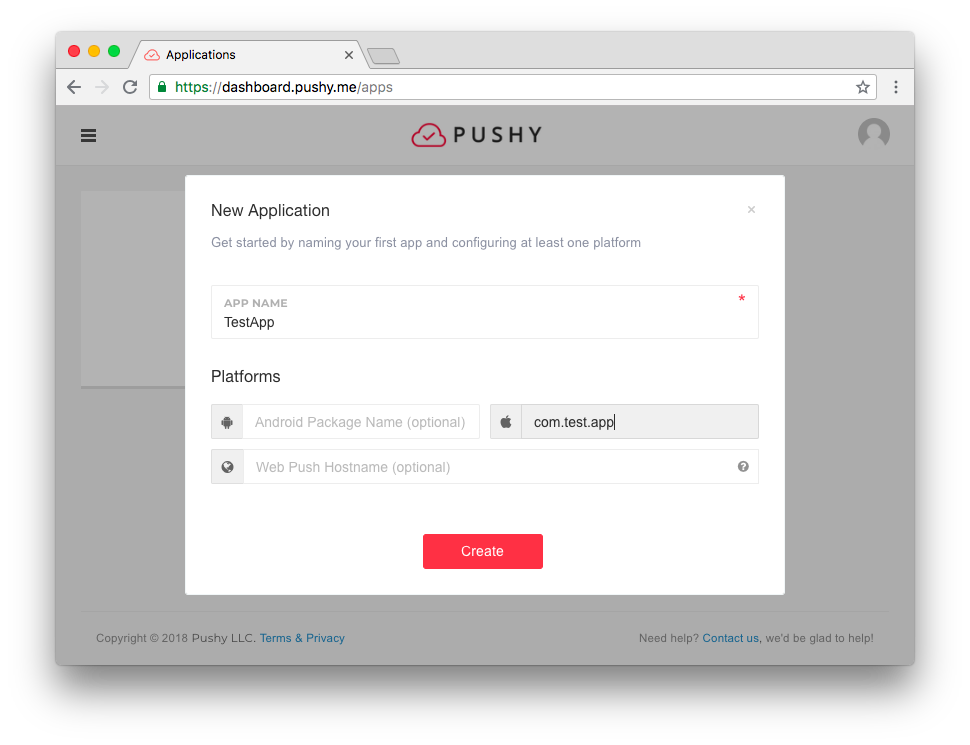
Task: Click the Android Package Name field
Action: pyautogui.click(x=361, y=422)
